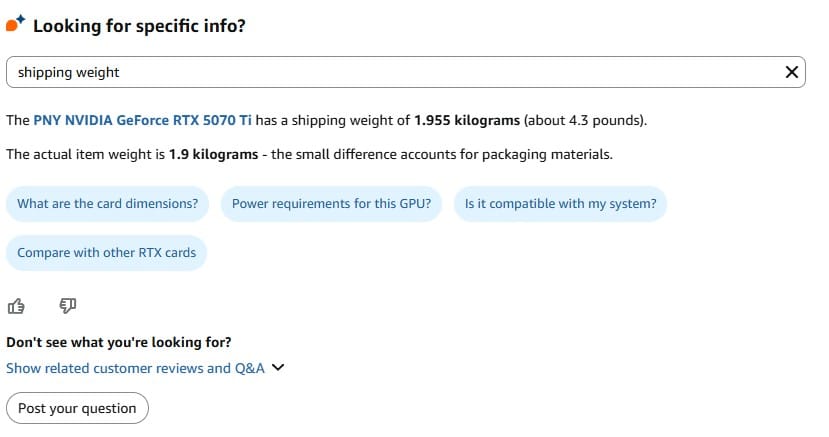Choose "Is it compatible with my system?" chip
Viewport: 829px width, 437px height.
(560, 203)
